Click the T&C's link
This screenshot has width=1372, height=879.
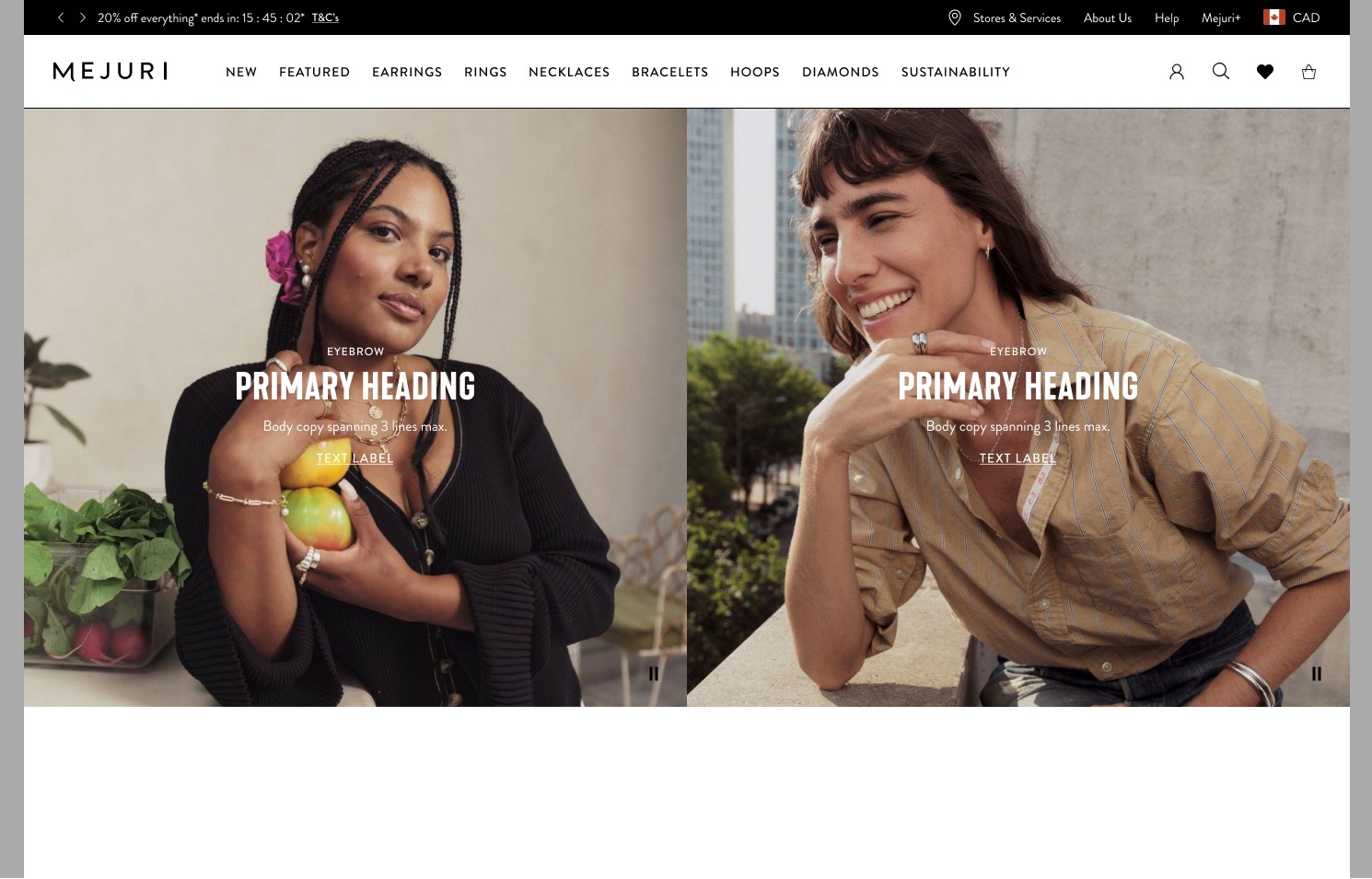(x=325, y=17)
